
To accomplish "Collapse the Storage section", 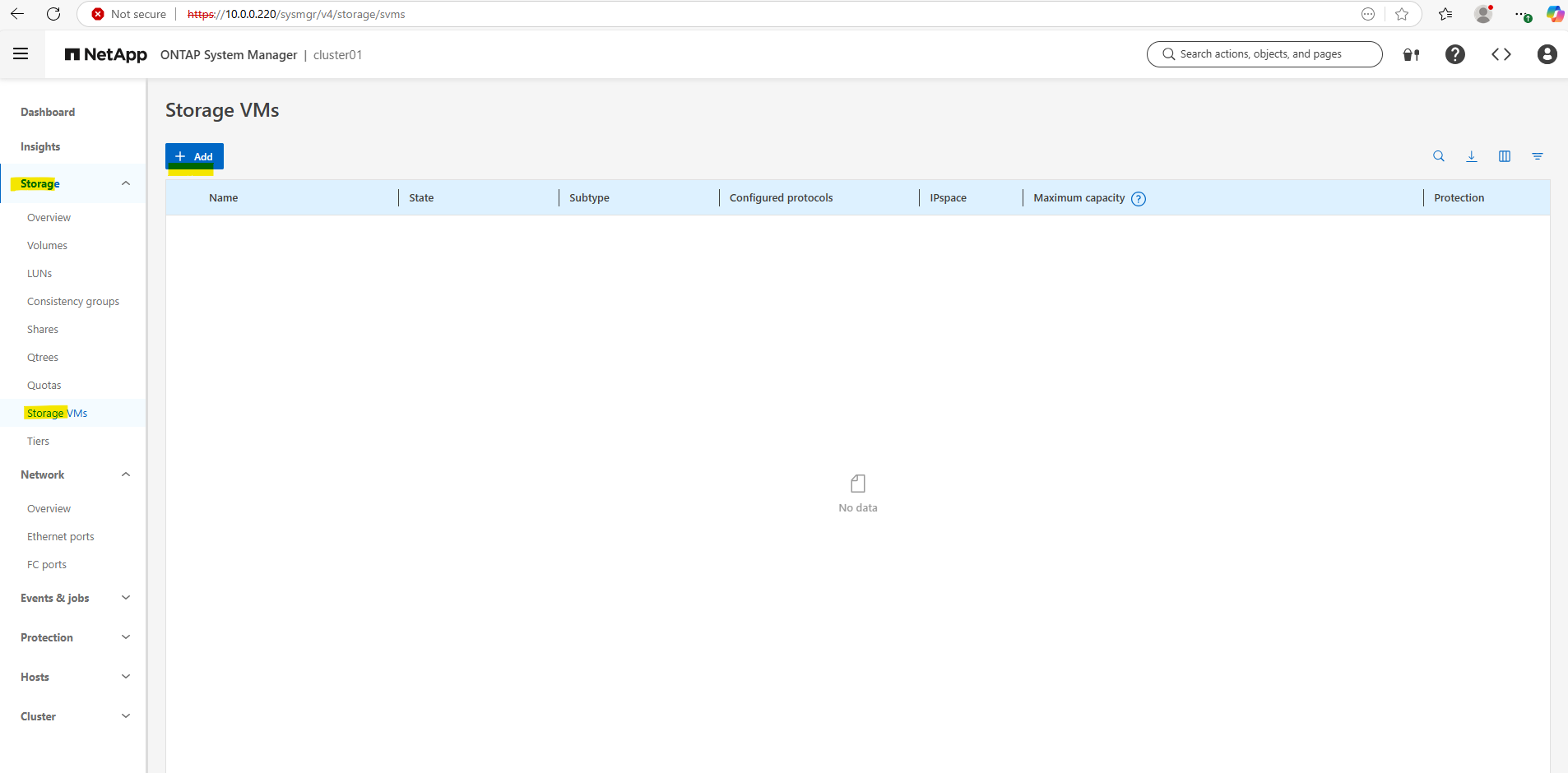I will click(126, 183).
